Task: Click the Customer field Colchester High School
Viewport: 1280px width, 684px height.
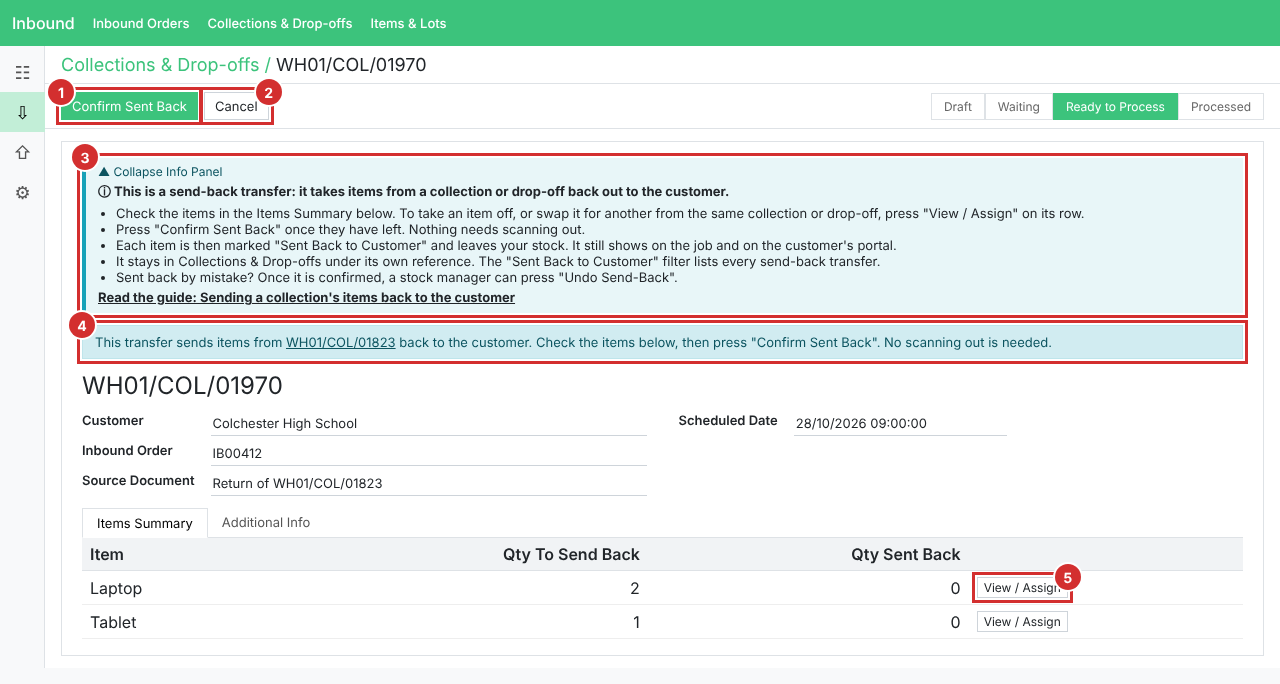Action: pyautogui.click(x=428, y=423)
